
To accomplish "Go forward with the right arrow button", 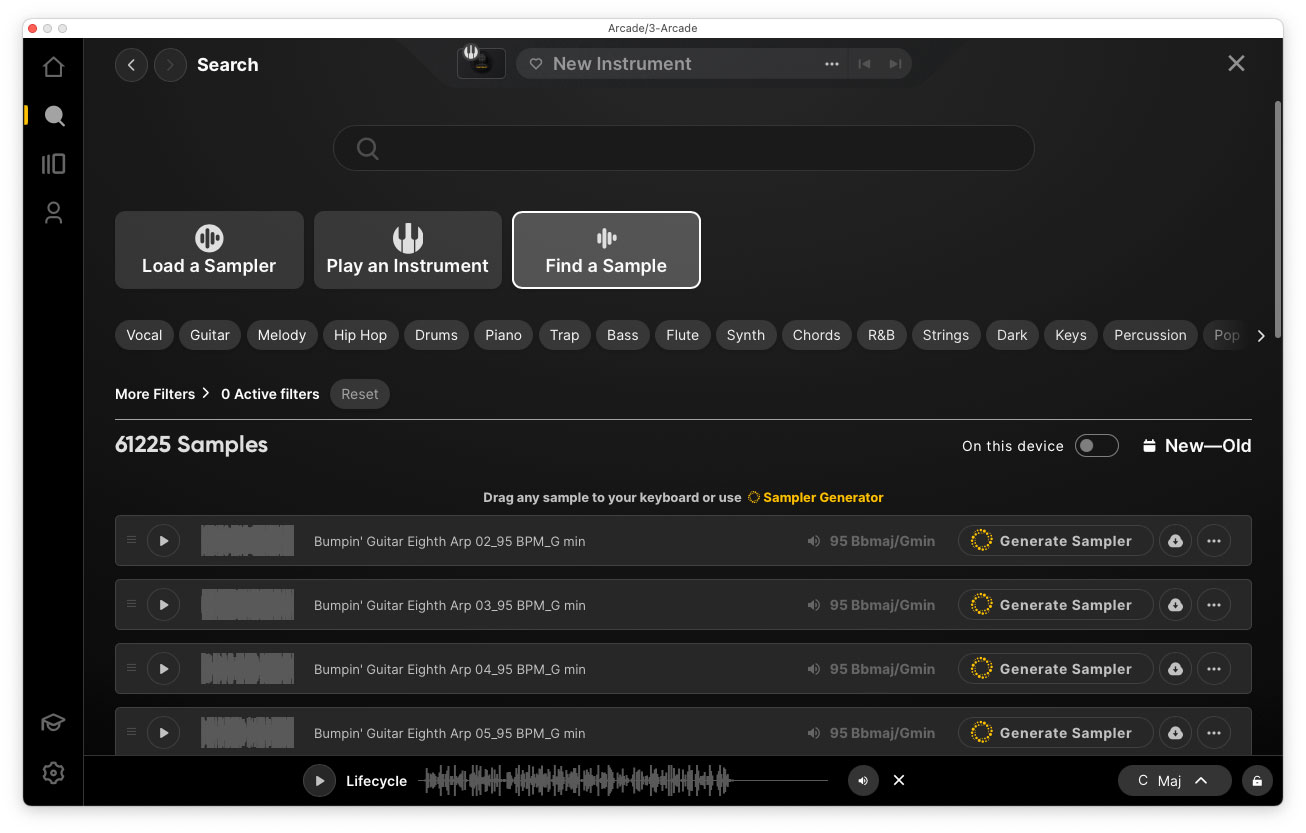I will point(170,65).
